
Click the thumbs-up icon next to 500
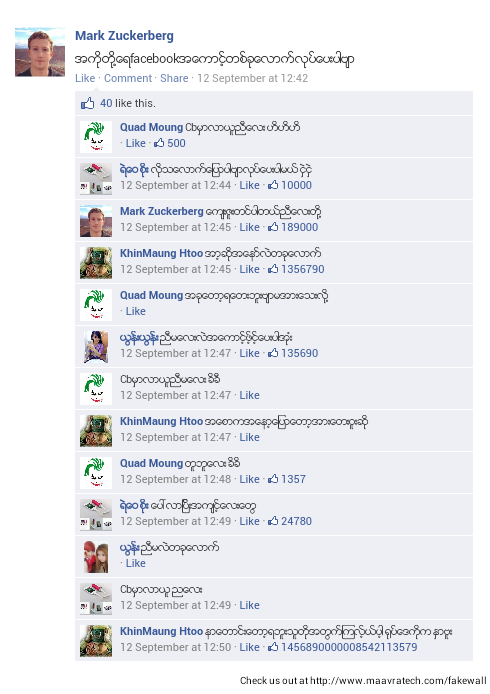click(x=159, y=143)
